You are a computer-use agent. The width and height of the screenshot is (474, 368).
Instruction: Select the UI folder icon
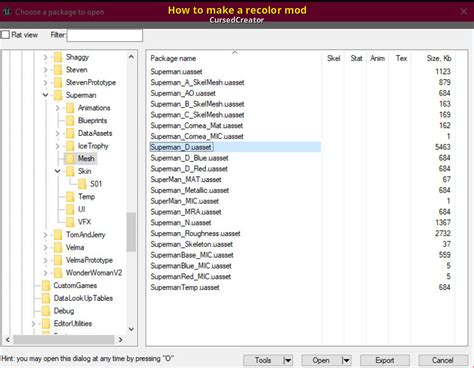click(70, 209)
